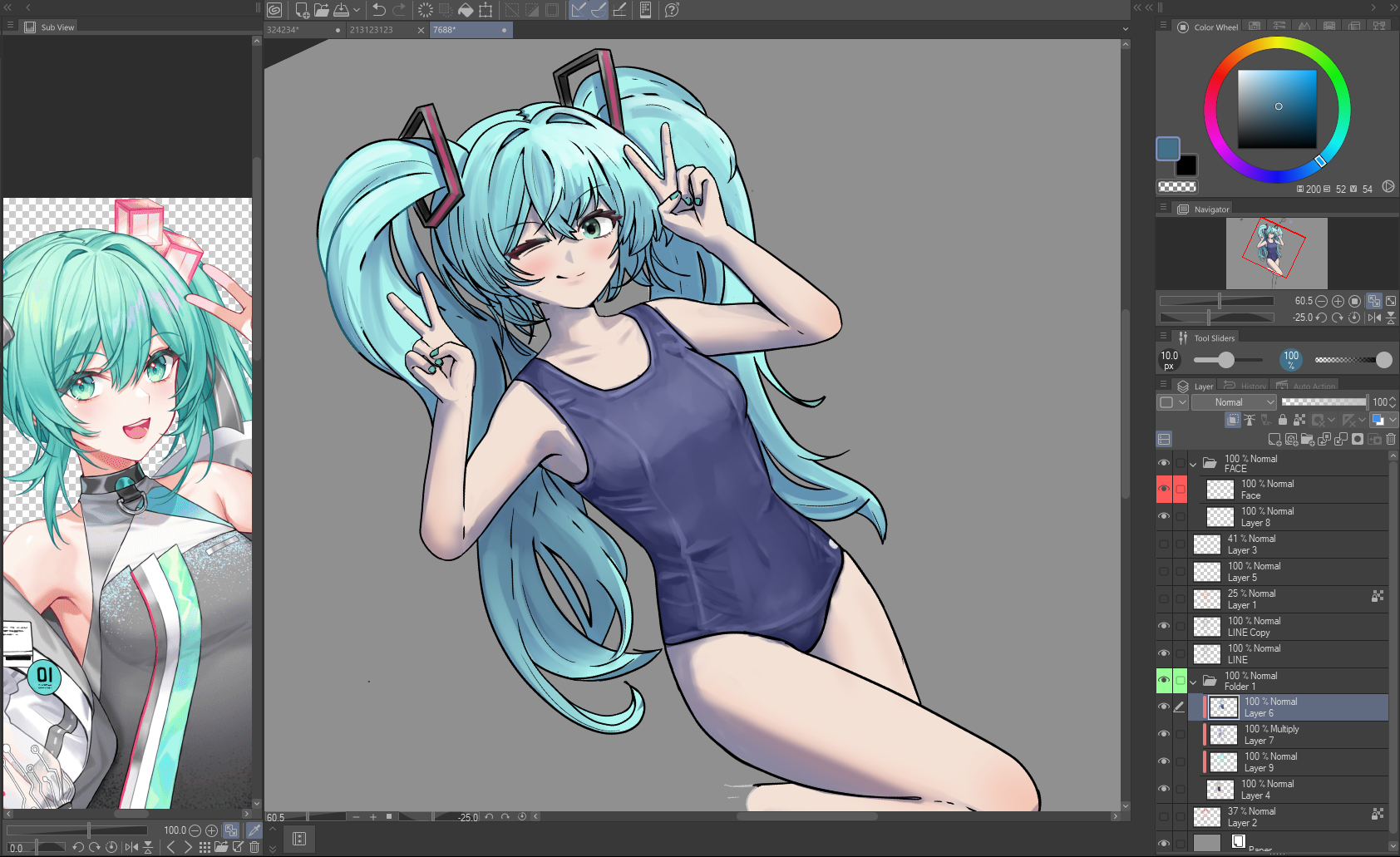Create a new canvas from toolbar
This screenshot has width=1400, height=857.
point(302,10)
